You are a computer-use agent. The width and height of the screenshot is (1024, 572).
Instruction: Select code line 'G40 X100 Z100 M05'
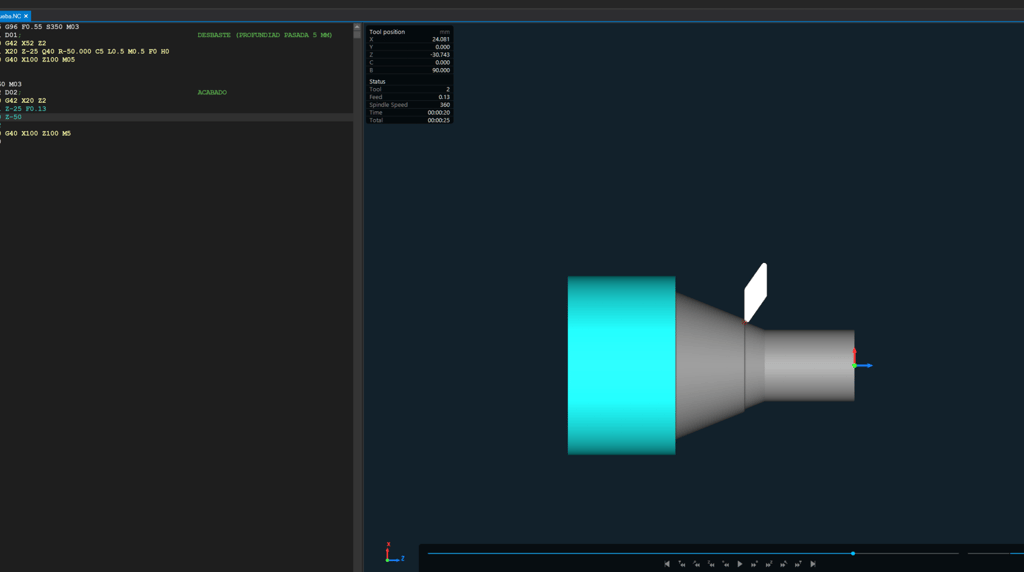[40, 59]
